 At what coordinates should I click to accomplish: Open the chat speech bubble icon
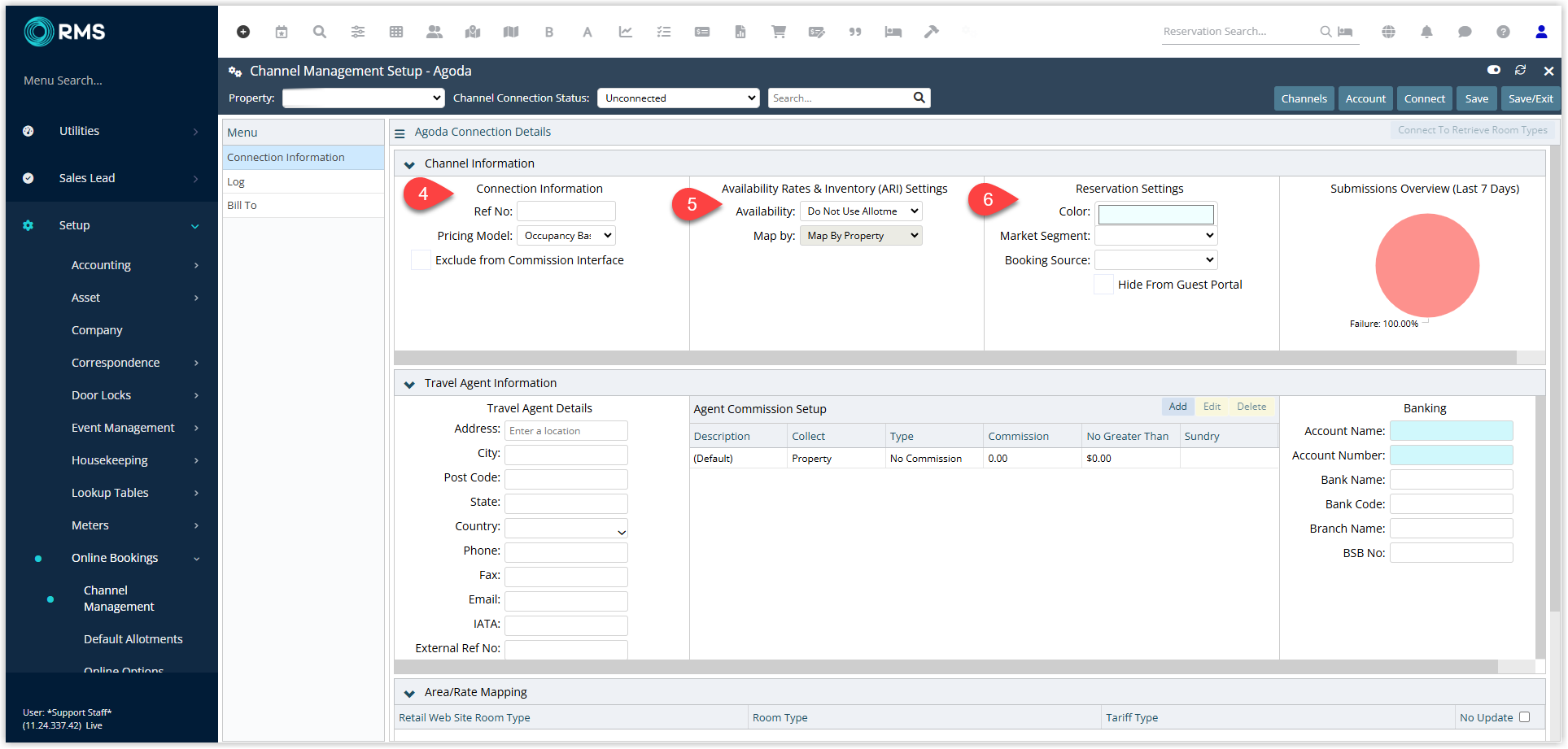(1465, 32)
